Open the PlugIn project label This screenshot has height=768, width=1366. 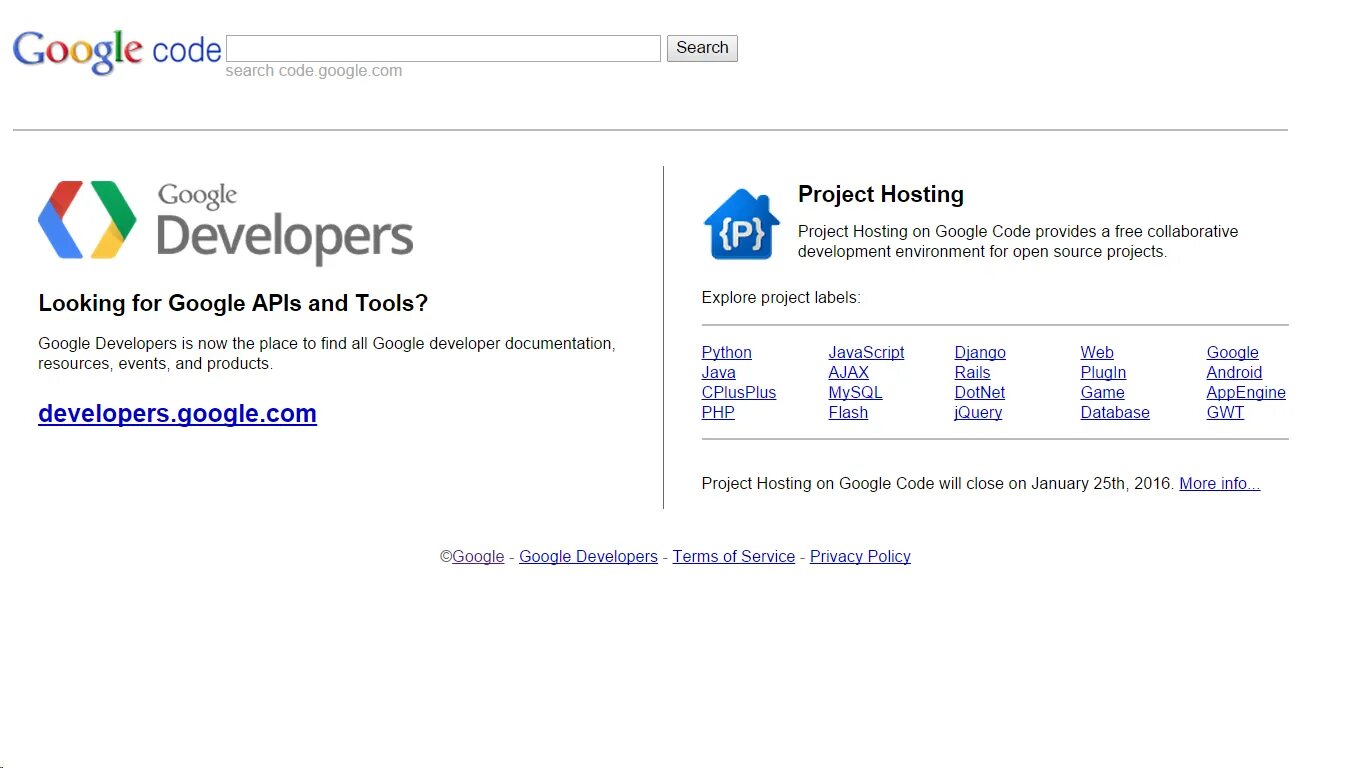[x=1103, y=372]
